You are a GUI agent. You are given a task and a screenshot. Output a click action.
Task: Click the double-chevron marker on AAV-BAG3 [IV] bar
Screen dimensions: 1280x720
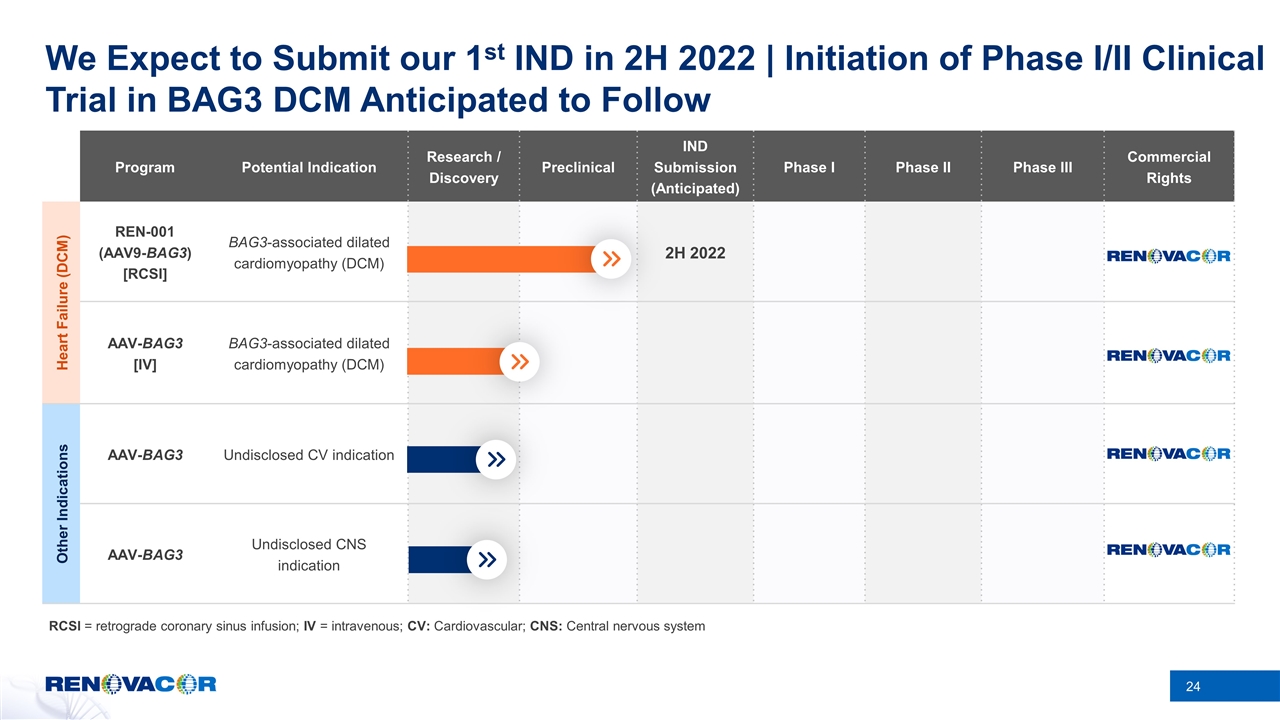[519, 361]
